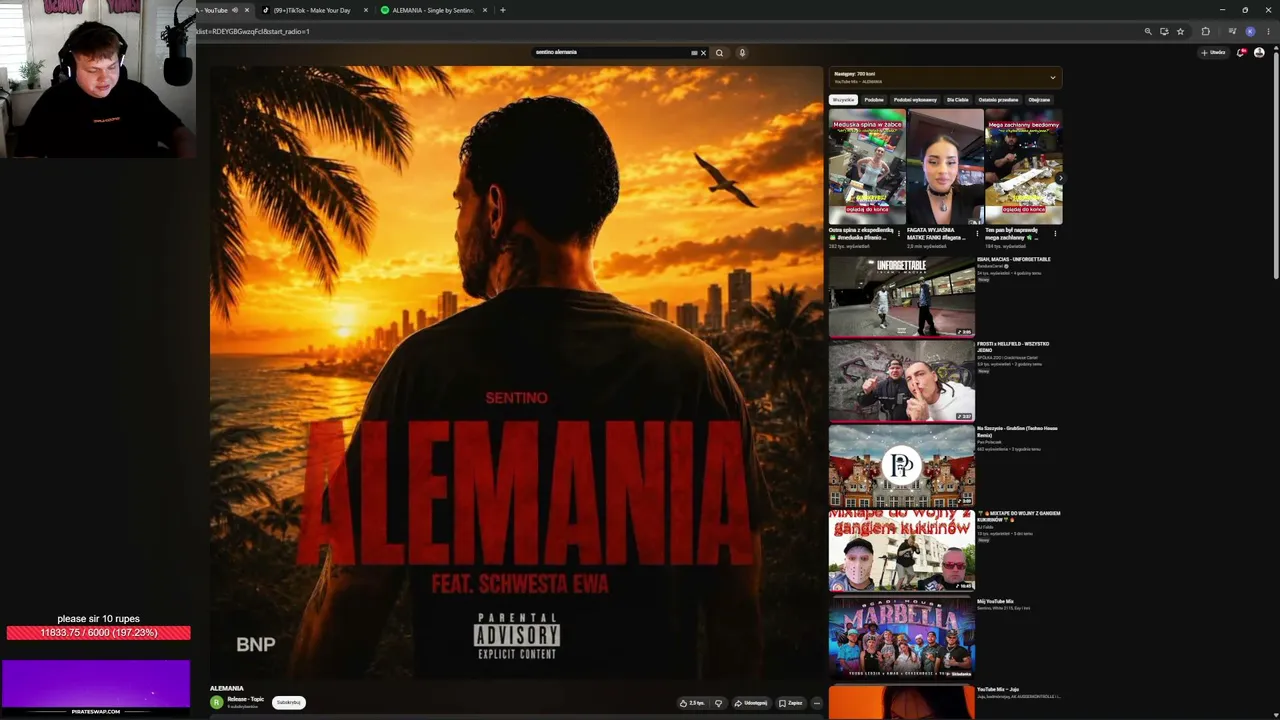Open the 'Meduska spina w żabce' Short
1280x720 pixels.
coord(866,167)
